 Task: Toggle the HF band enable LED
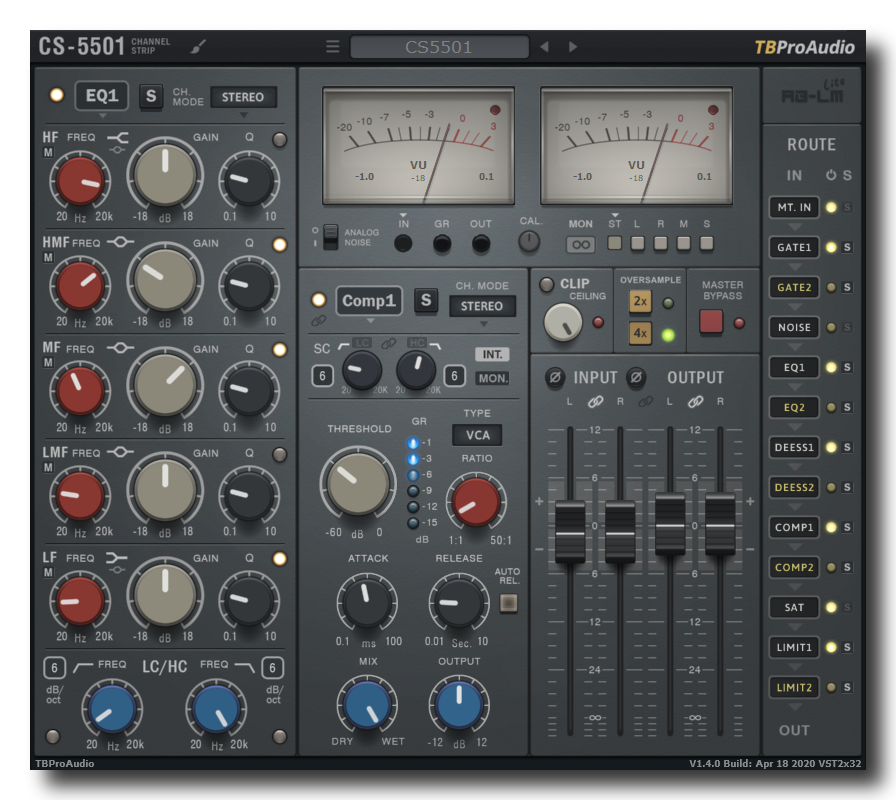279,139
